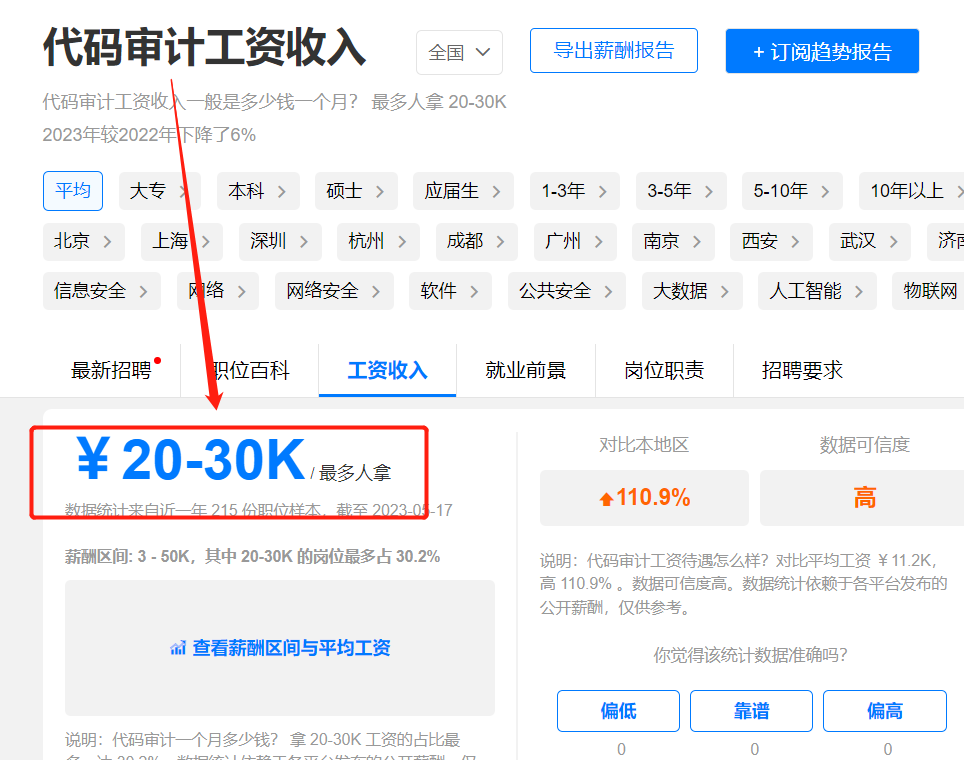The width and height of the screenshot is (964, 760).
Task: Open 查看薪酬区间与平均工资 link
Action: point(291,648)
